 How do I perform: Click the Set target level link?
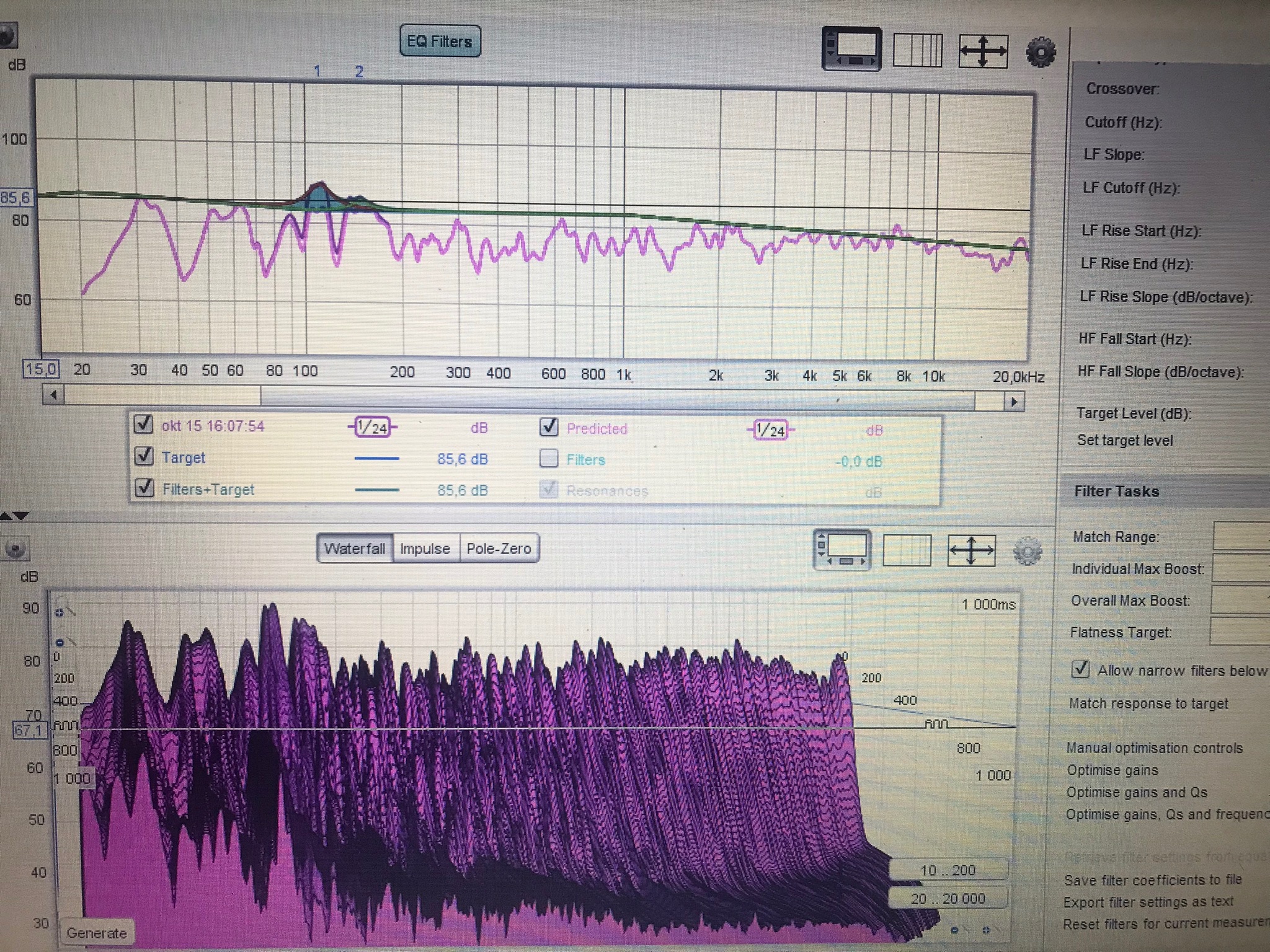click(x=1125, y=440)
